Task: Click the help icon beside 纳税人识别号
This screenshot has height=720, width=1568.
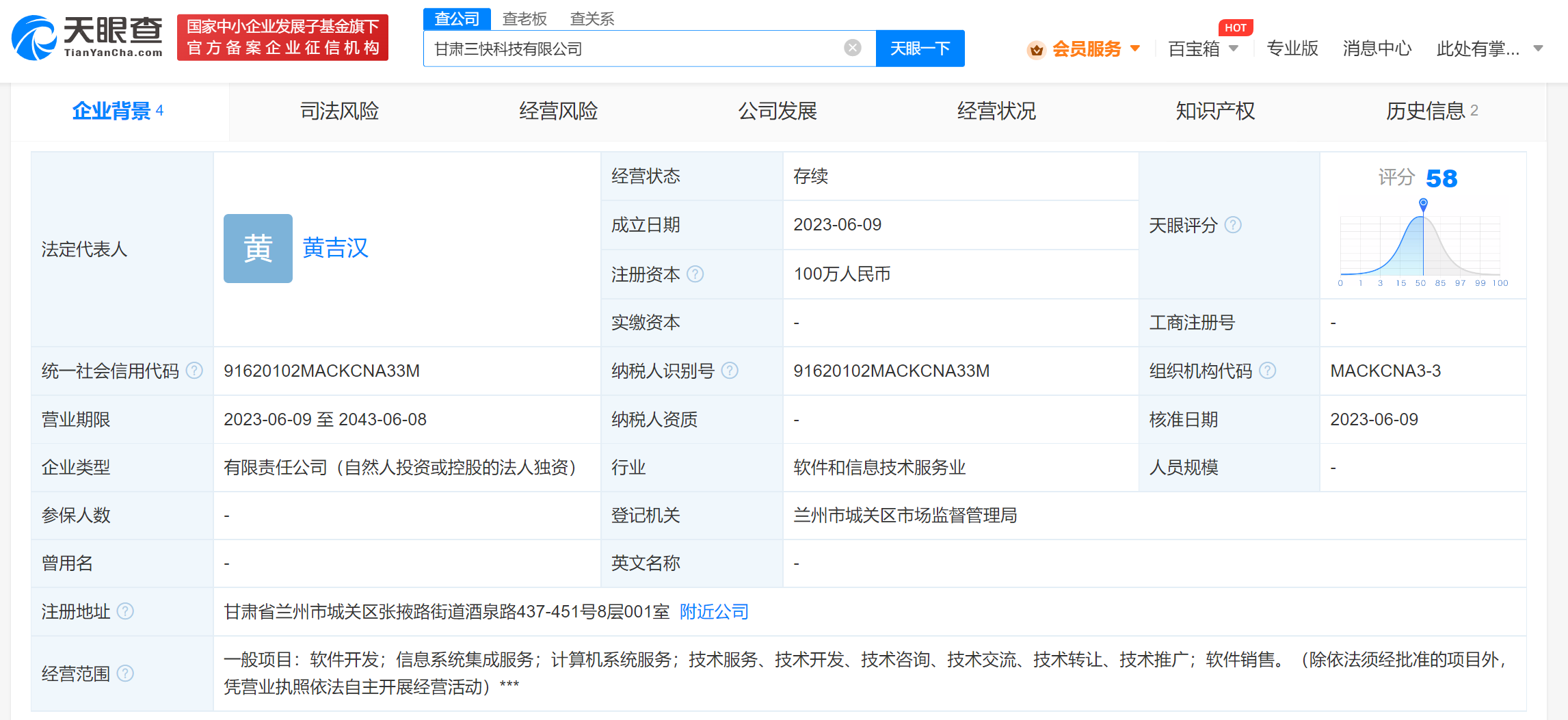Action: click(731, 371)
